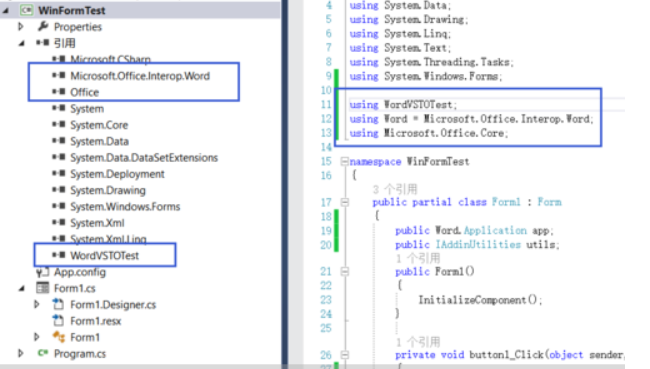Expand the Form1 class node
650x369 pixels.
click(37, 337)
